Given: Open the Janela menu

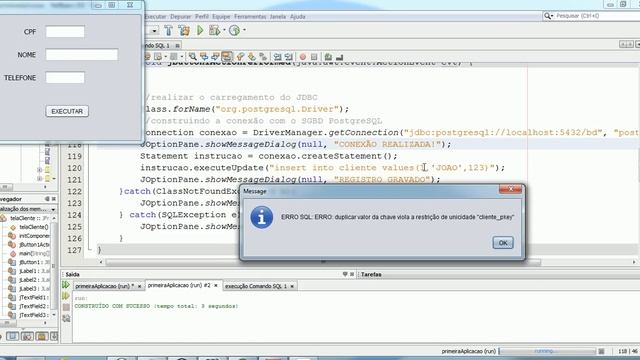Looking at the screenshot, I should (278, 17).
